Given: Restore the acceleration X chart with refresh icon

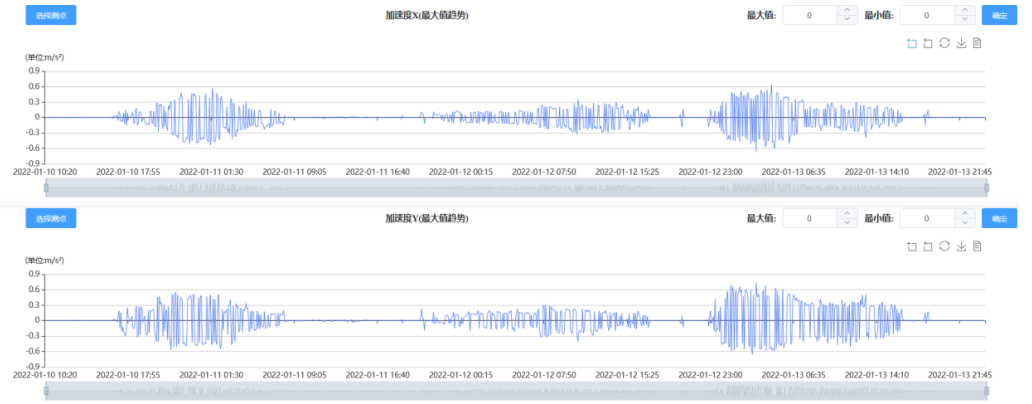Looking at the screenshot, I should tap(944, 43).
